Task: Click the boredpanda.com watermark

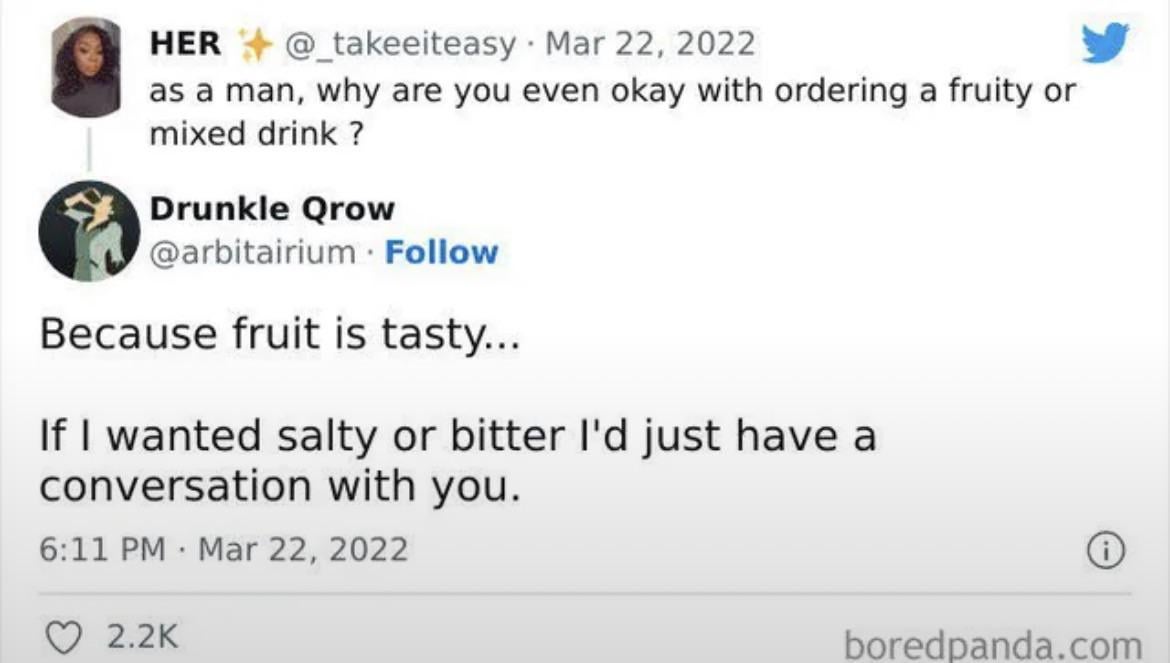Action: (992, 643)
